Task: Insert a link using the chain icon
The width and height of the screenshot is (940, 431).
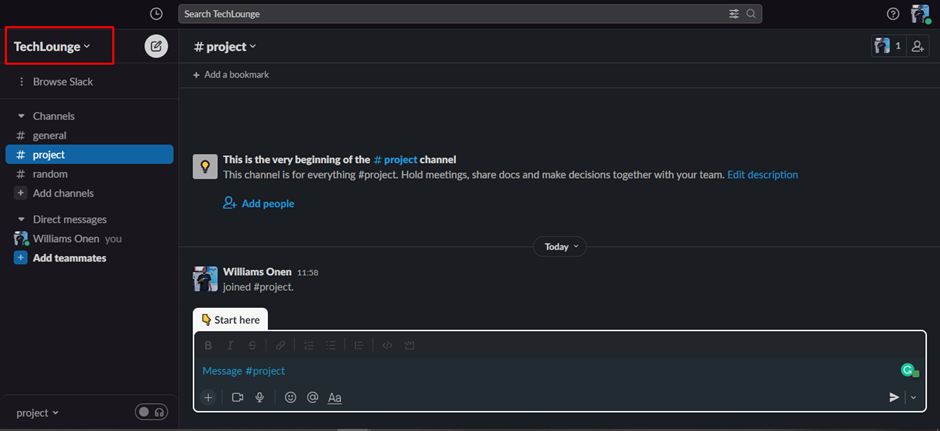Action: click(280, 345)
